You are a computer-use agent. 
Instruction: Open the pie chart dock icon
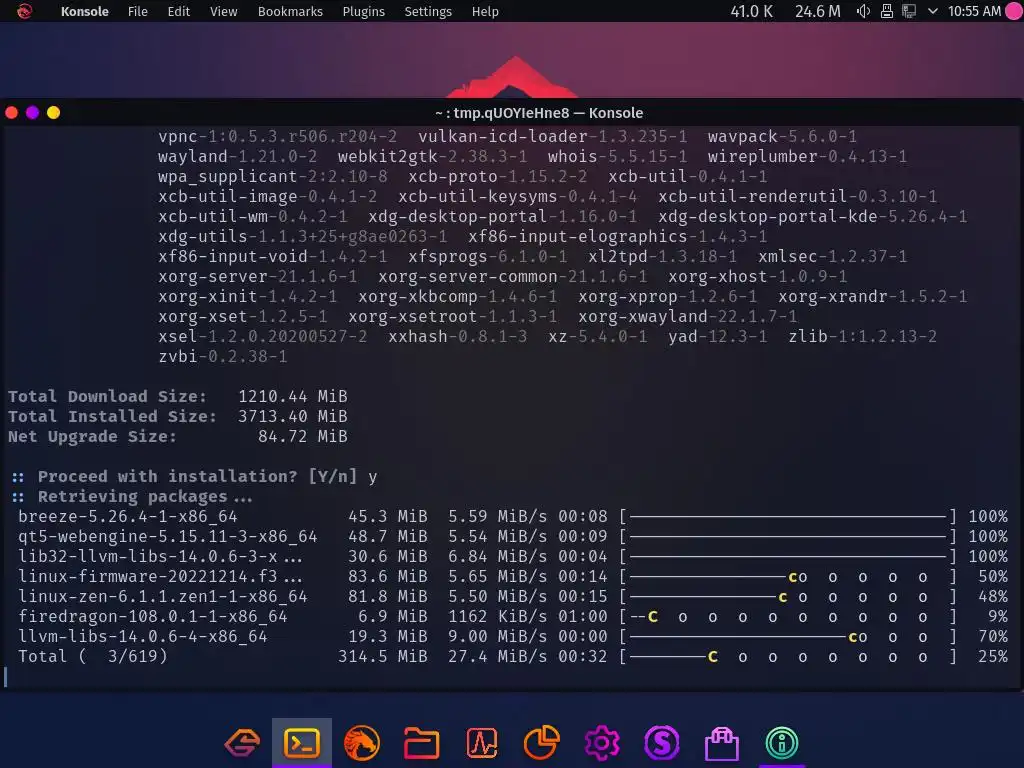click(541, 743)
